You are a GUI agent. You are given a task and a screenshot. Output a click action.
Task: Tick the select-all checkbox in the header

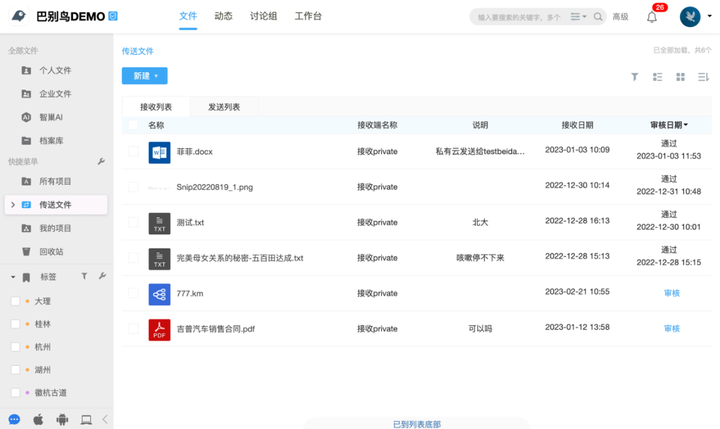133,125
